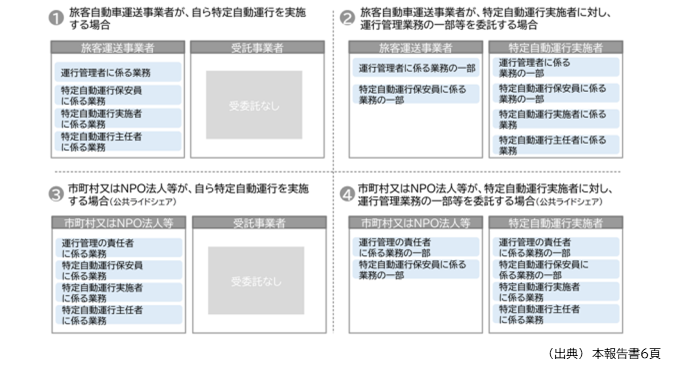This screenshot has width=680, height=372.
Task: Click gray 受委託なし box in case 1
Action: (254, 105)
